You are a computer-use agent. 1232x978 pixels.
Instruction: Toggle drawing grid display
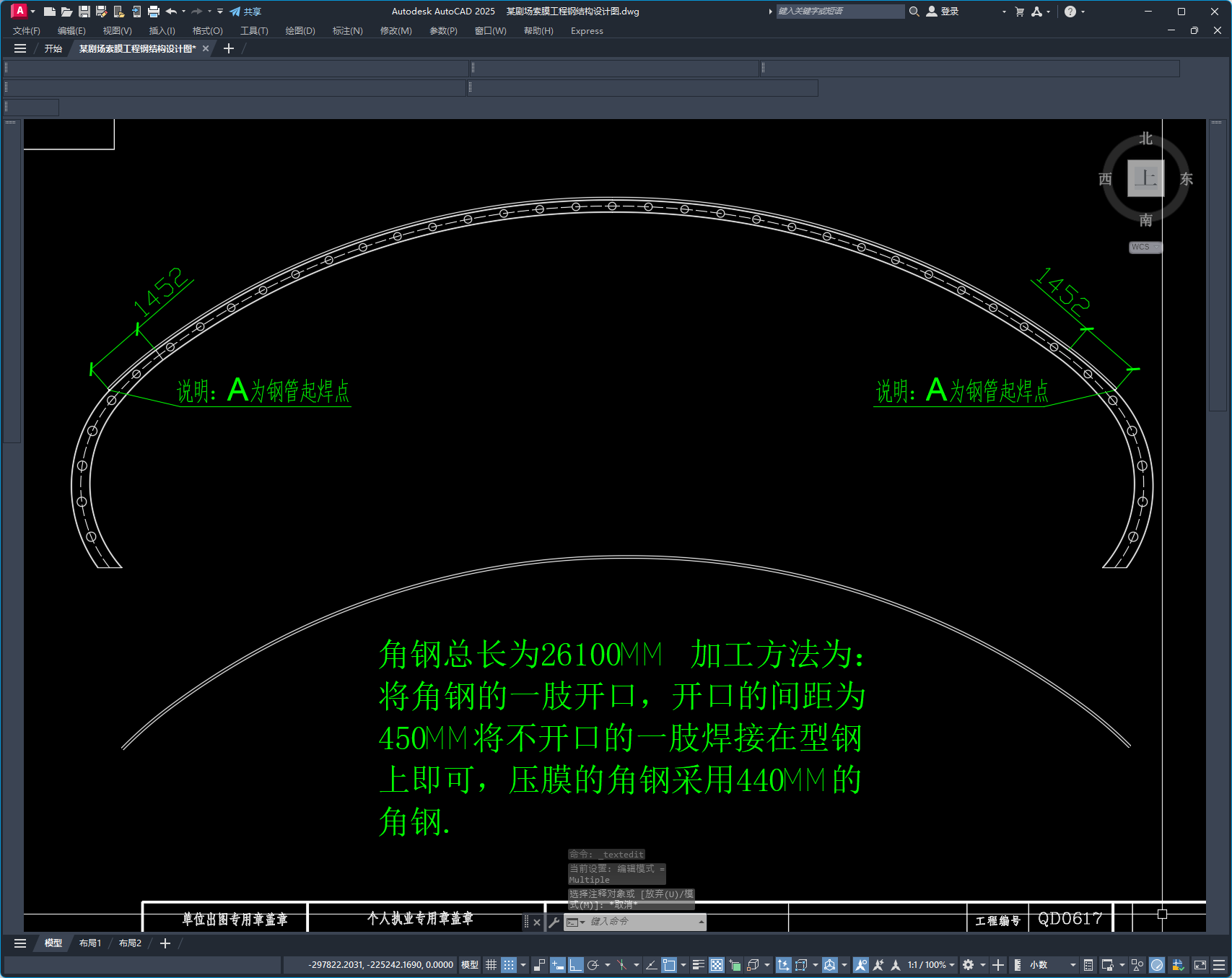click(x=491, y=965)
